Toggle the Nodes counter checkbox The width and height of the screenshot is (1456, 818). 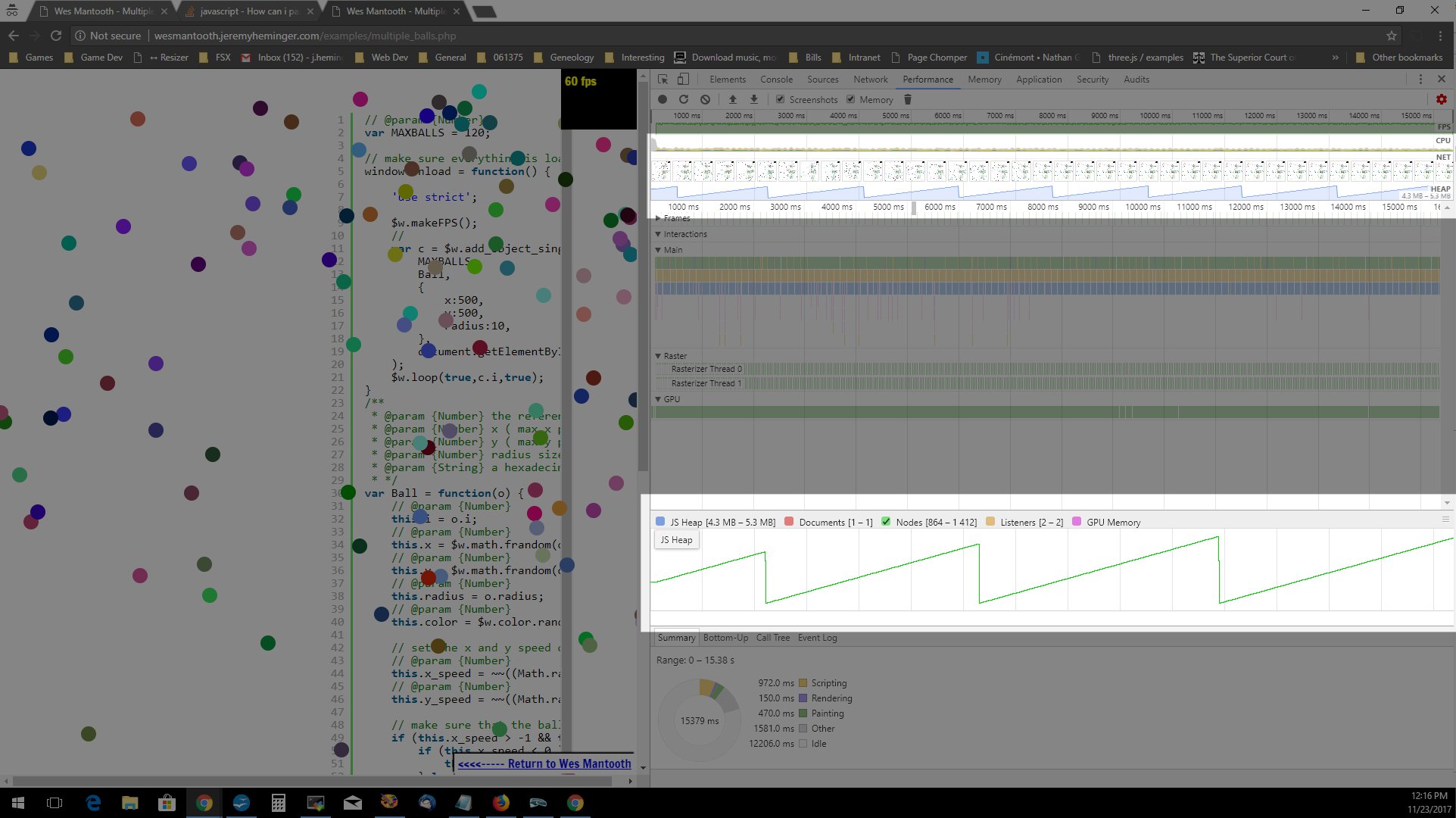point(886,522)
